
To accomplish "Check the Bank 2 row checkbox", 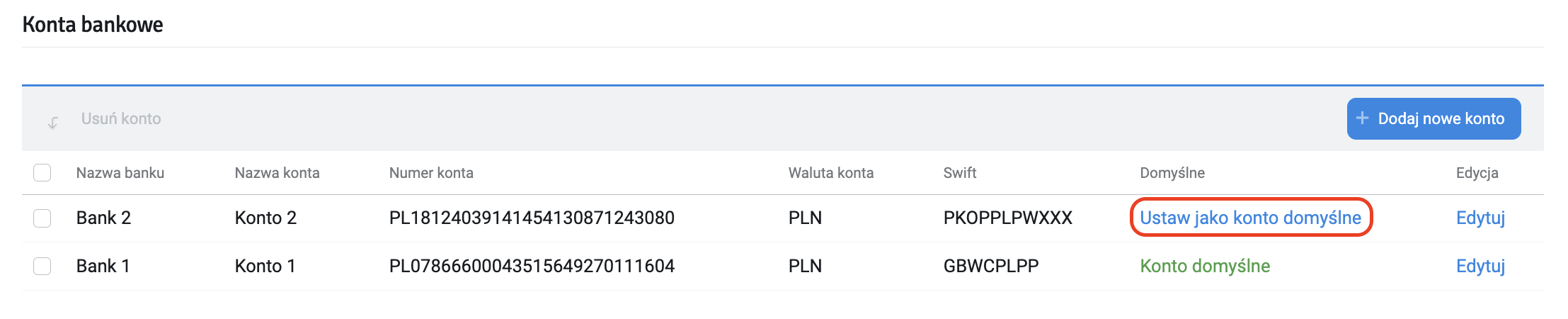I will (42, 218).
